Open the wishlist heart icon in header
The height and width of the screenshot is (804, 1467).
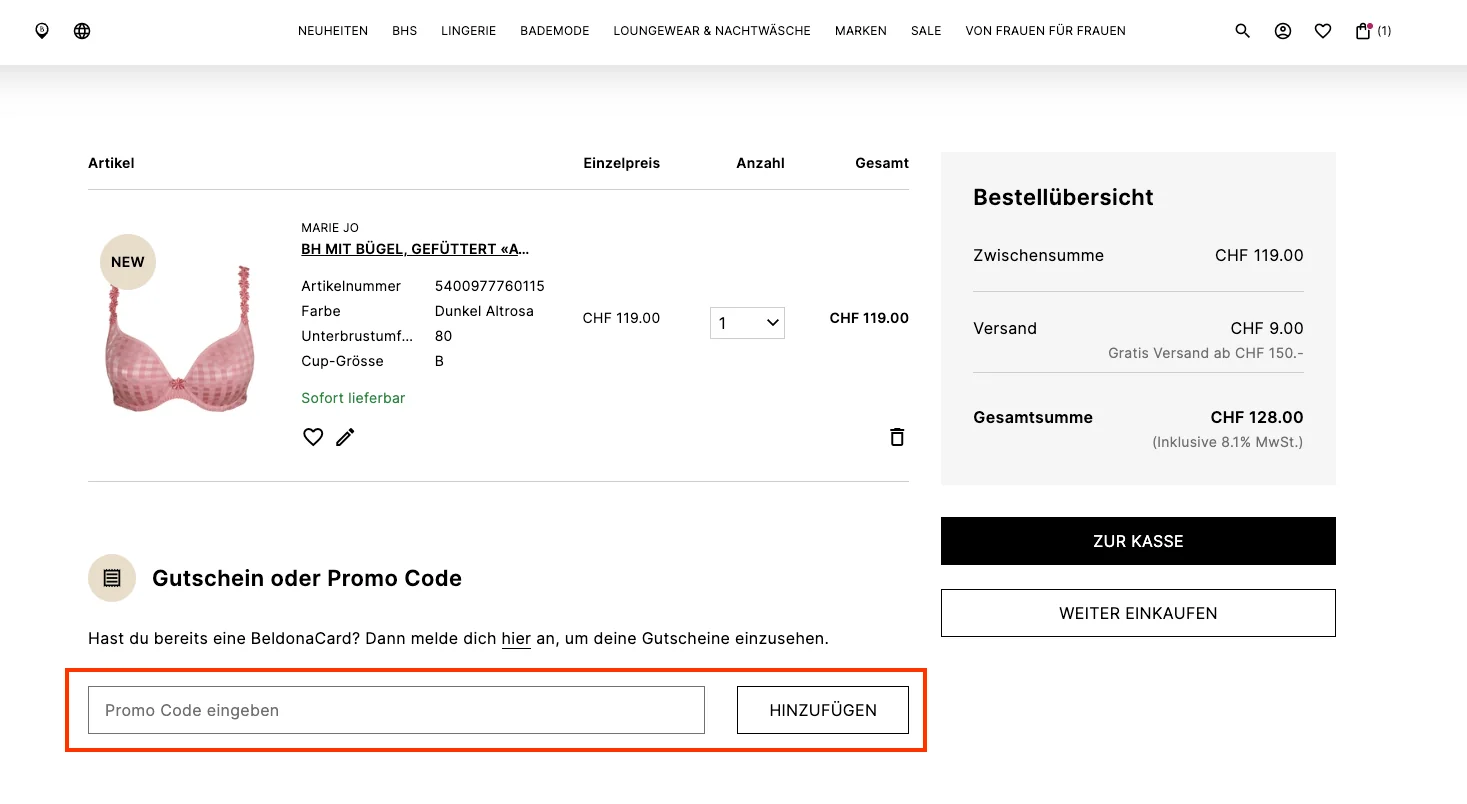click(x=1322, y=31)
